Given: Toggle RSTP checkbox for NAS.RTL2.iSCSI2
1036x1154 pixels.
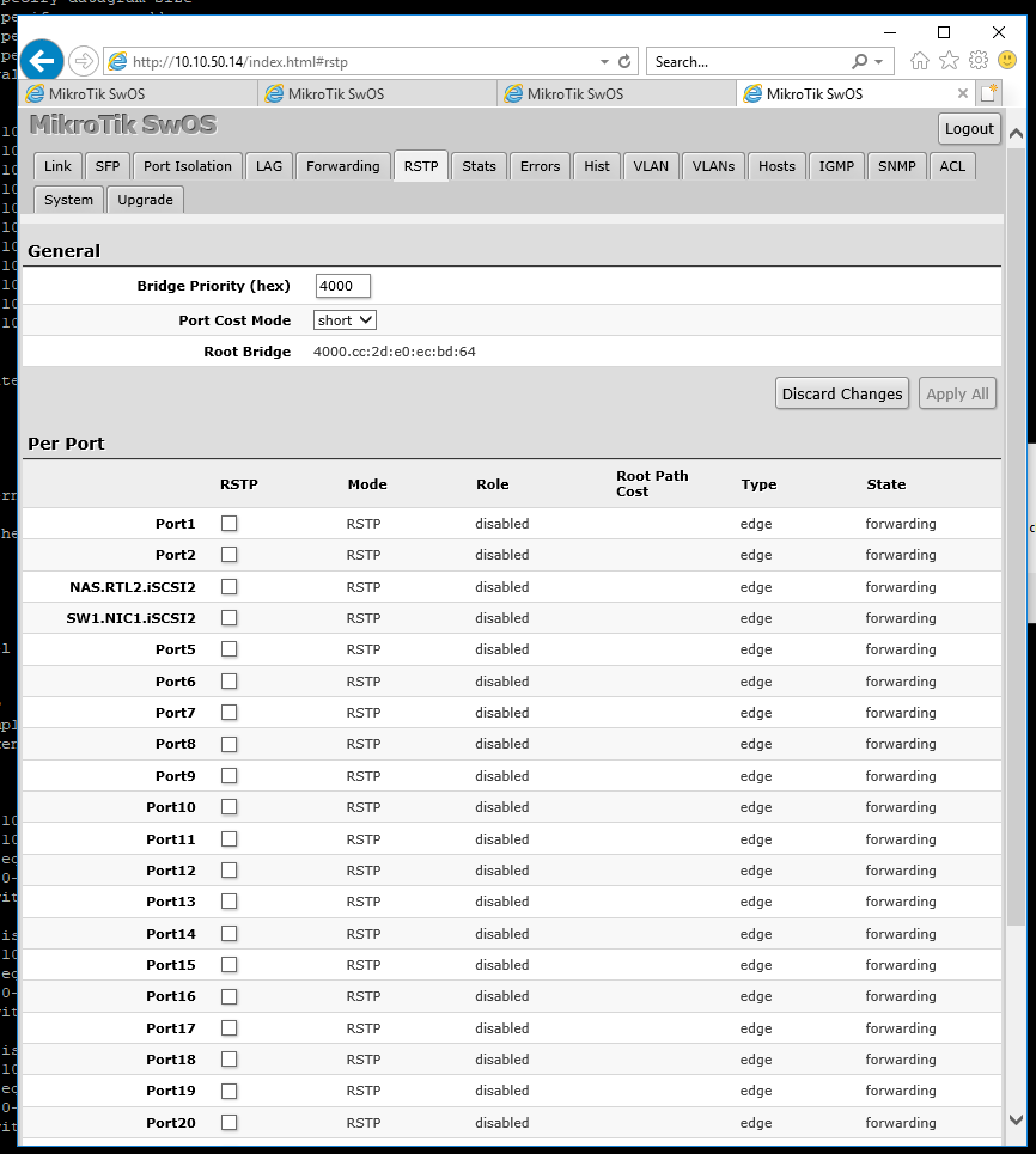Looking at the screenshot, I should (x=229, y=587).
